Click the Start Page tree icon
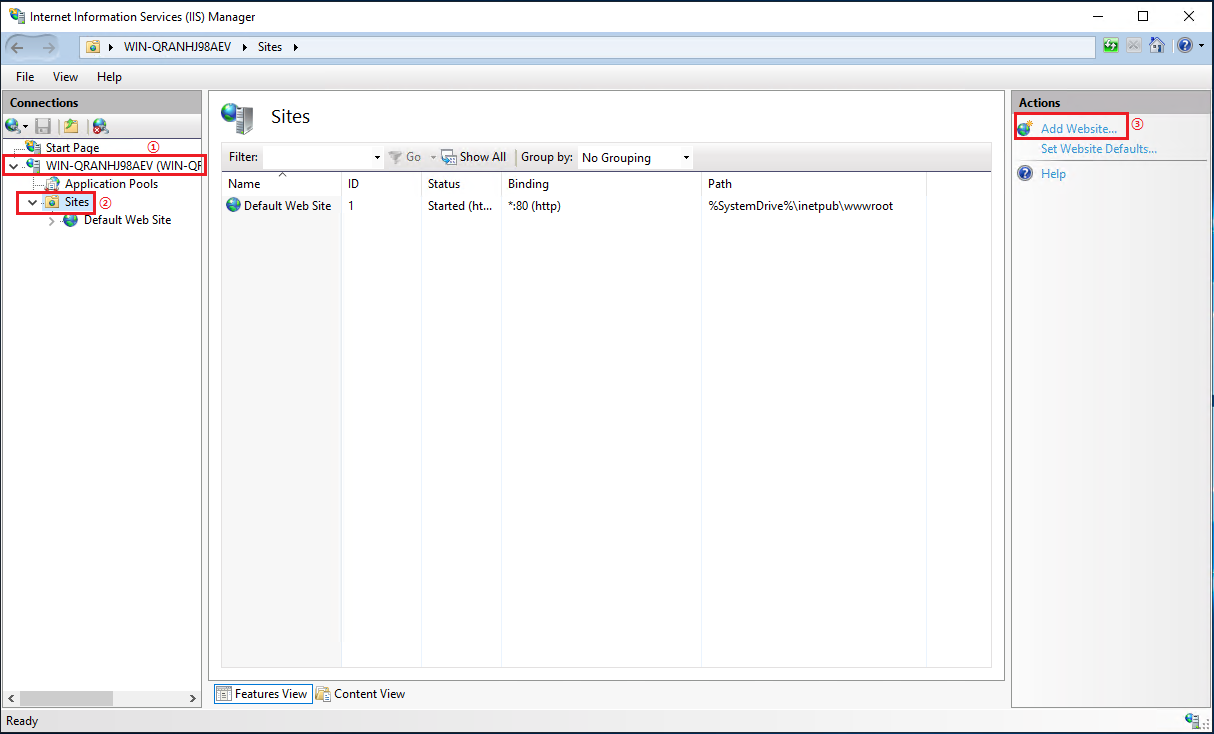This screenshot has height=734, width=1214. (34, 147)
